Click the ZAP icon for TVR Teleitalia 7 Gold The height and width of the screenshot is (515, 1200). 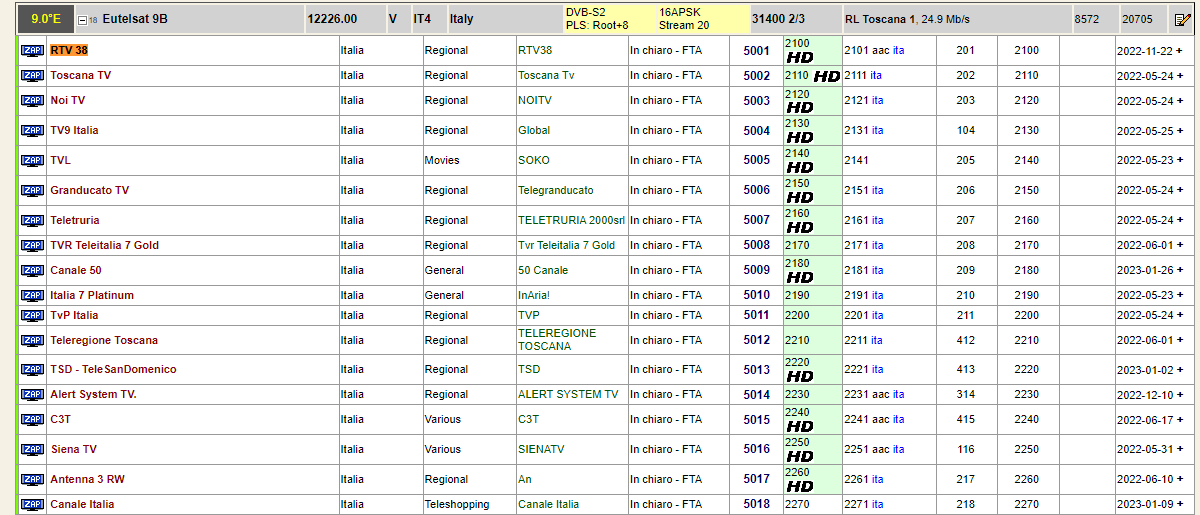coord(32,245)
